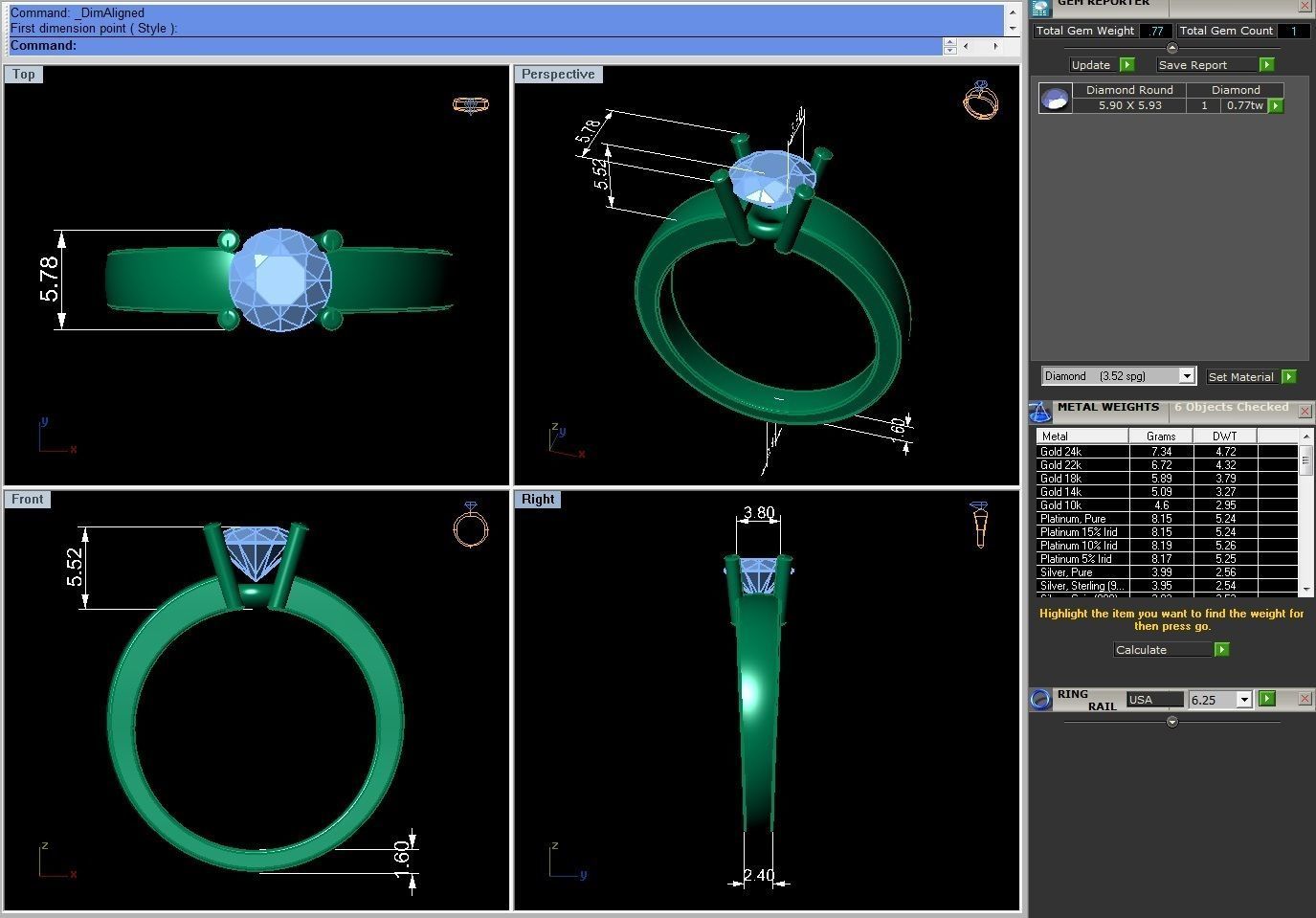
Task: Click the metal weights list scrollbar thumb
Action: [x=1305, y=460]
